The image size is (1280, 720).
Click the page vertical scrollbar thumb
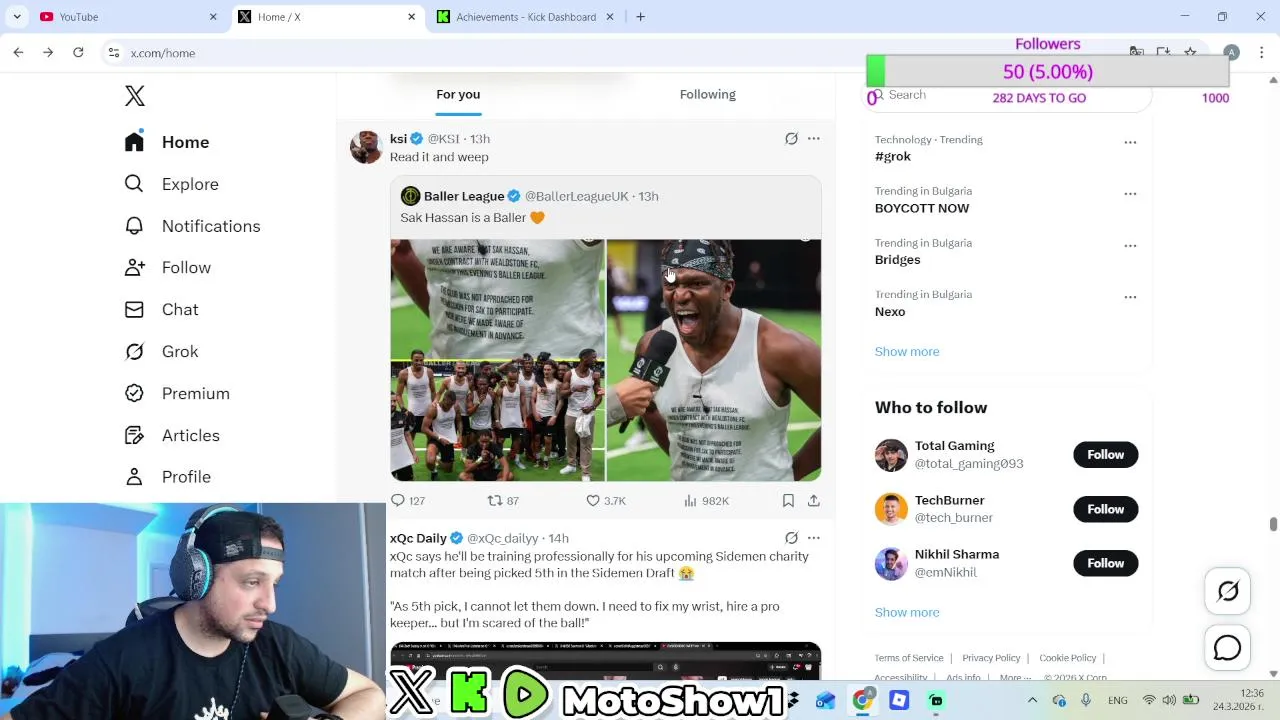[x=1273, y=524]
